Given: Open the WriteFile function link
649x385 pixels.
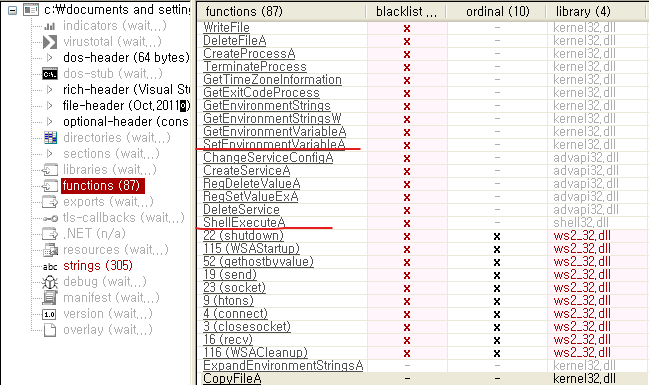Looking at the screenshot, I should coord(226,28).
